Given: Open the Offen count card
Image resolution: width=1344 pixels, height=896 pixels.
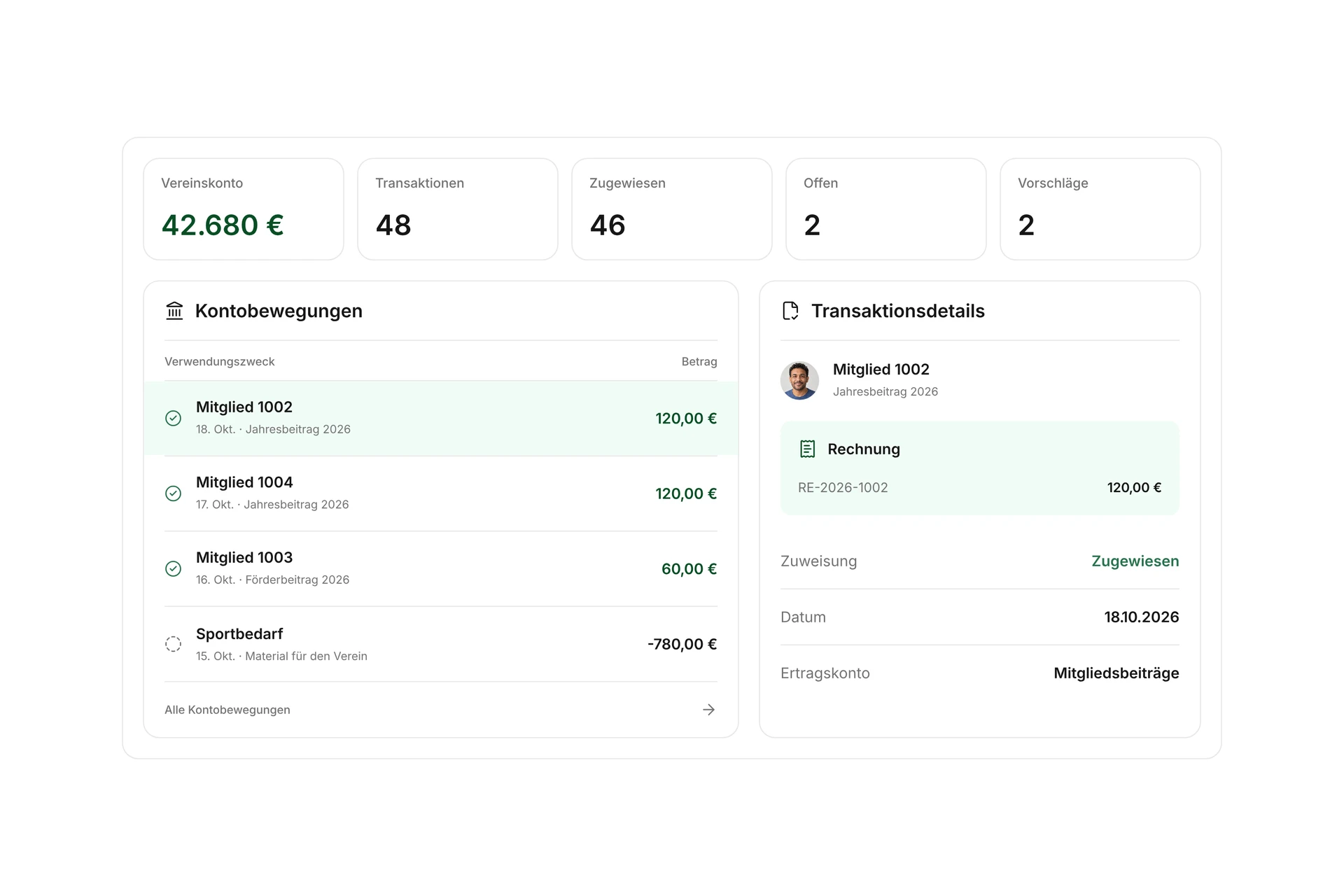Looking at the screenshot, I should click(886, 209).
